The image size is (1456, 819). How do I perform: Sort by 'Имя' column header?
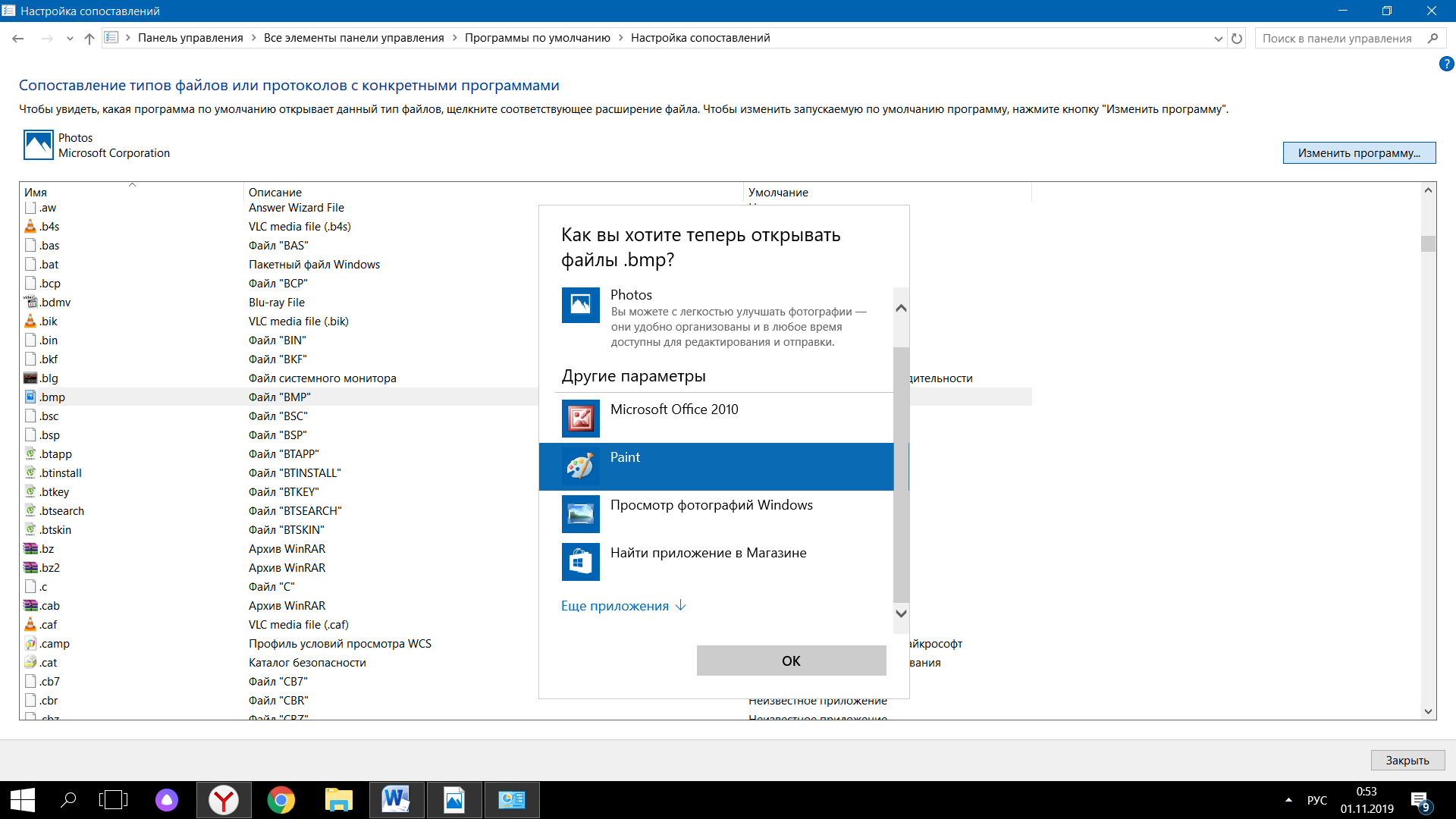131,192
